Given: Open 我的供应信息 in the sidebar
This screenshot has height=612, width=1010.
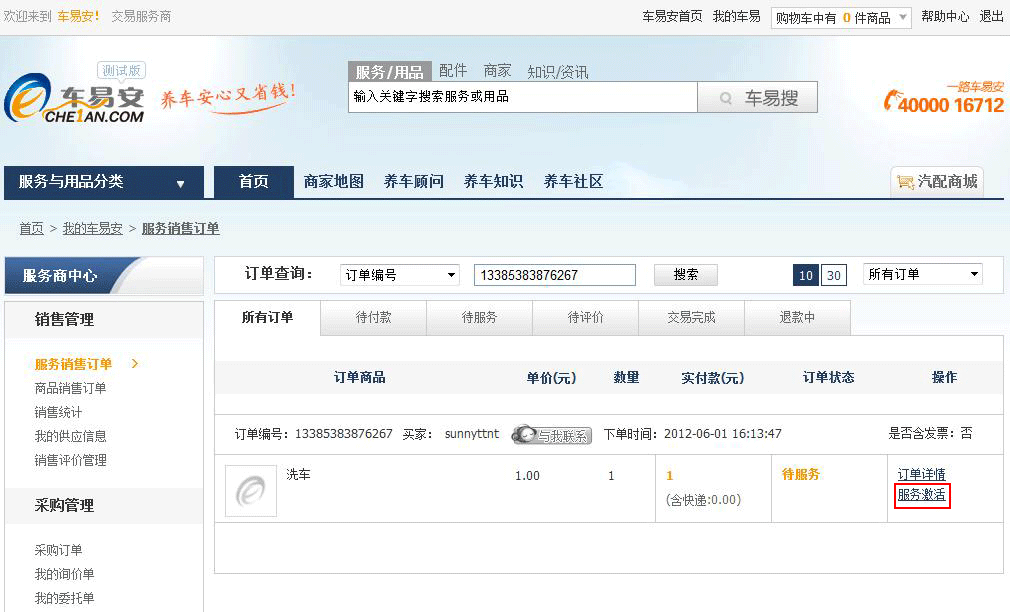Looking at the screenshot, I should [70, 436].
